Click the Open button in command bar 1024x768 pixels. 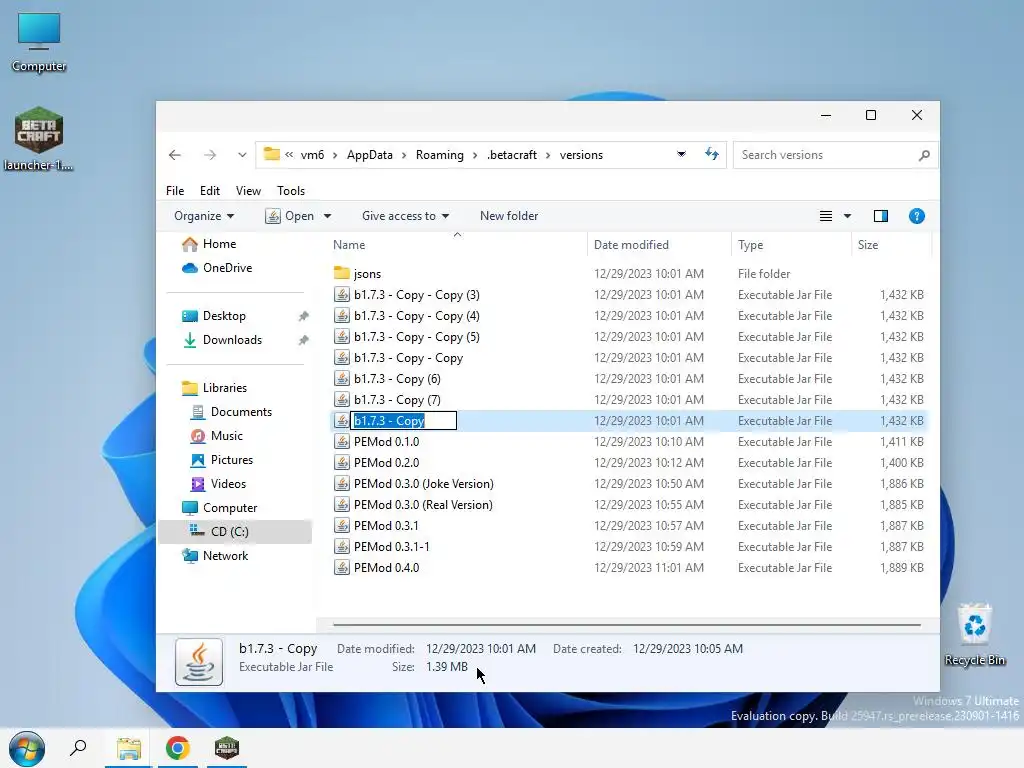pyautogui.click(x=290, y=216)
